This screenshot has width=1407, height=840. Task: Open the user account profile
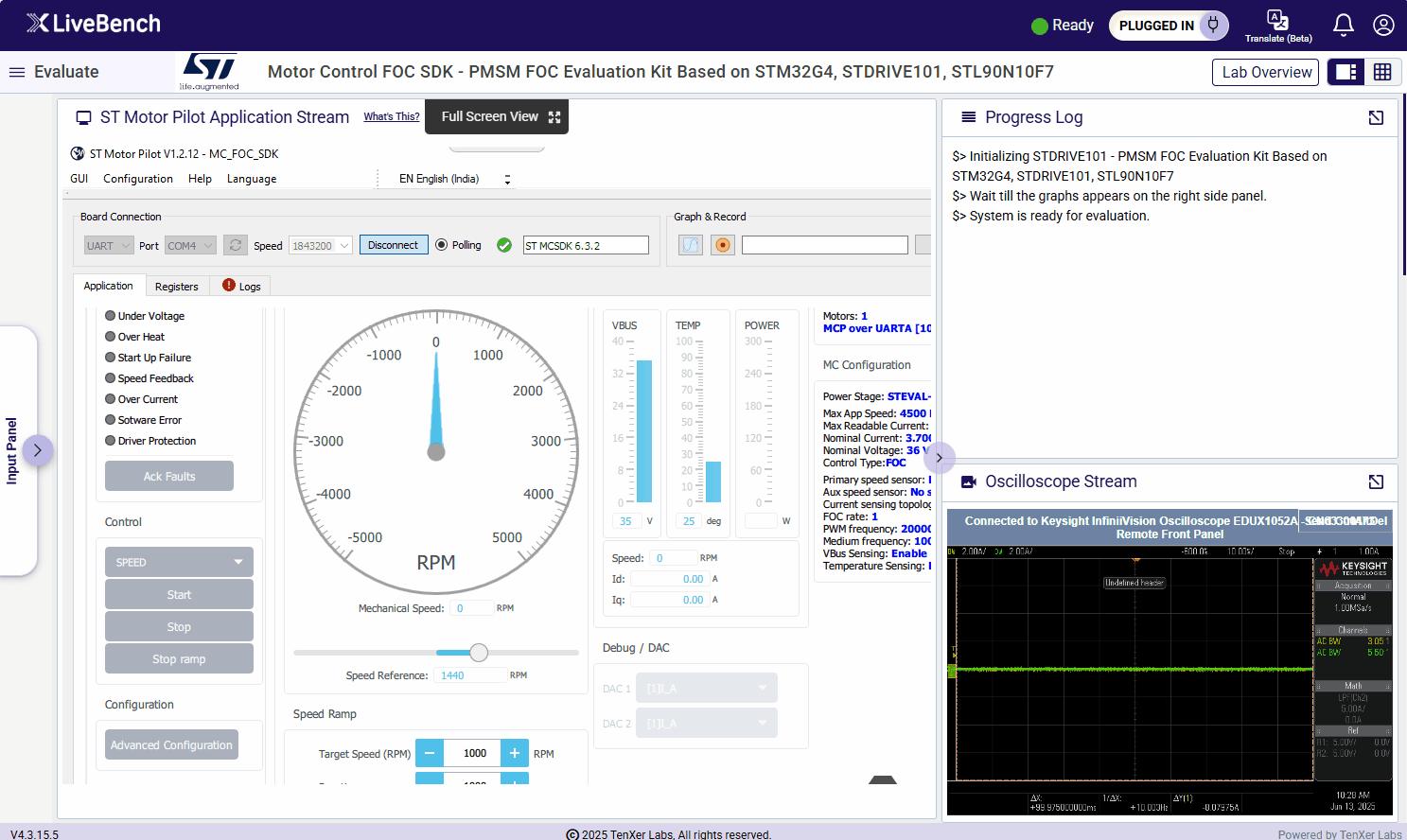[1383, 26]
